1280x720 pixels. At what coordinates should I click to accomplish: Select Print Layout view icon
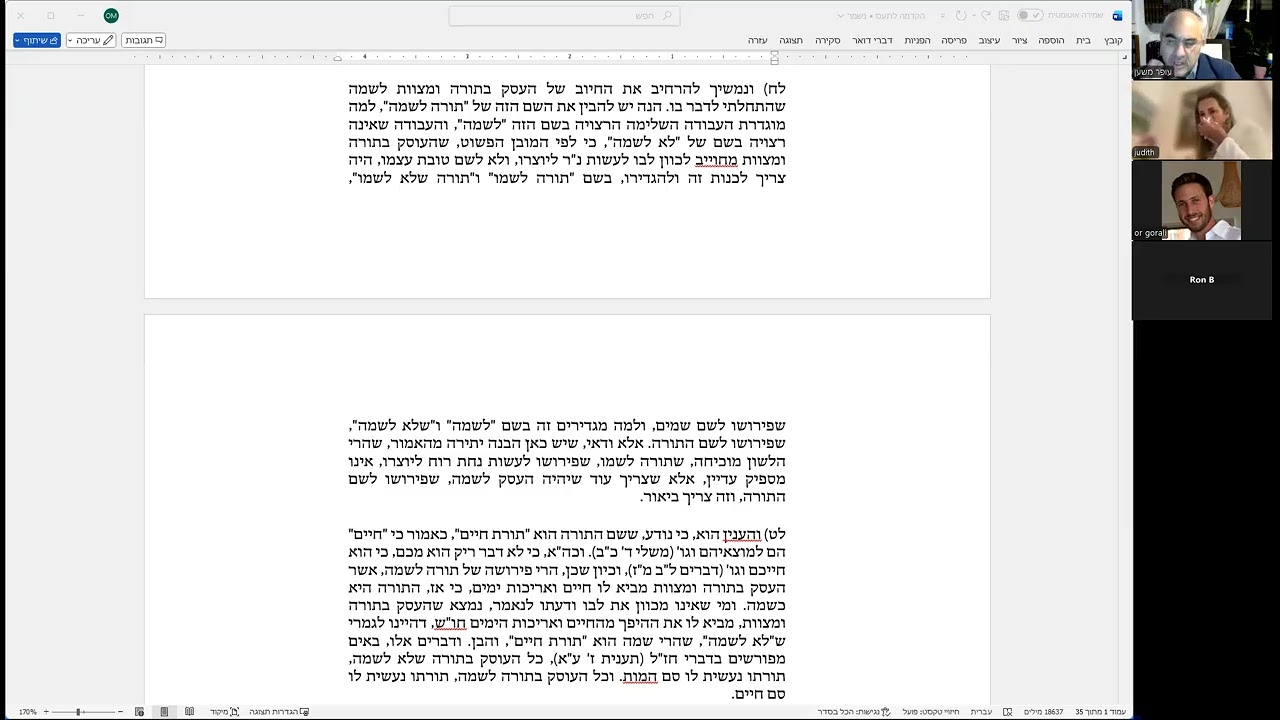(x=164, y=712)
